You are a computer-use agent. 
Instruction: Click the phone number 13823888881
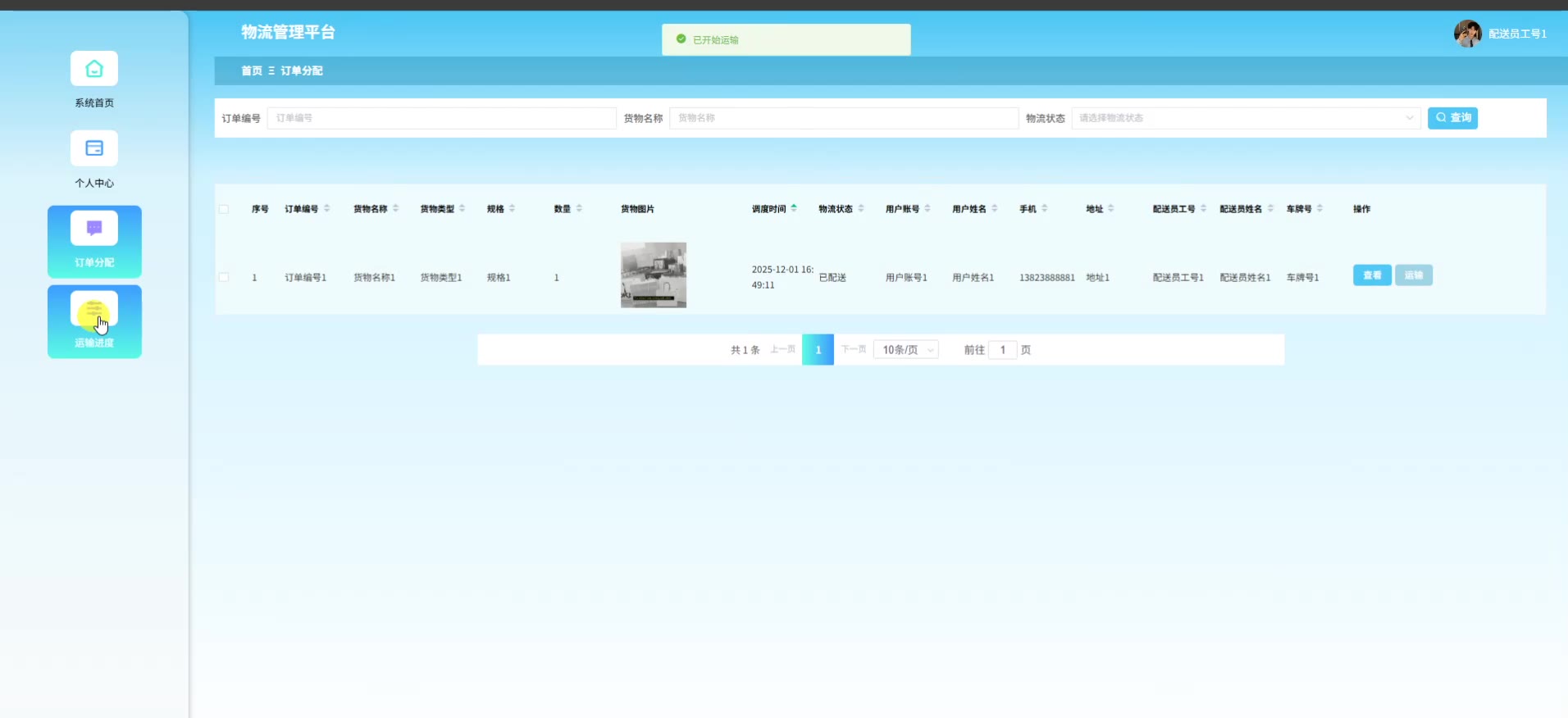click(1047, 278)
